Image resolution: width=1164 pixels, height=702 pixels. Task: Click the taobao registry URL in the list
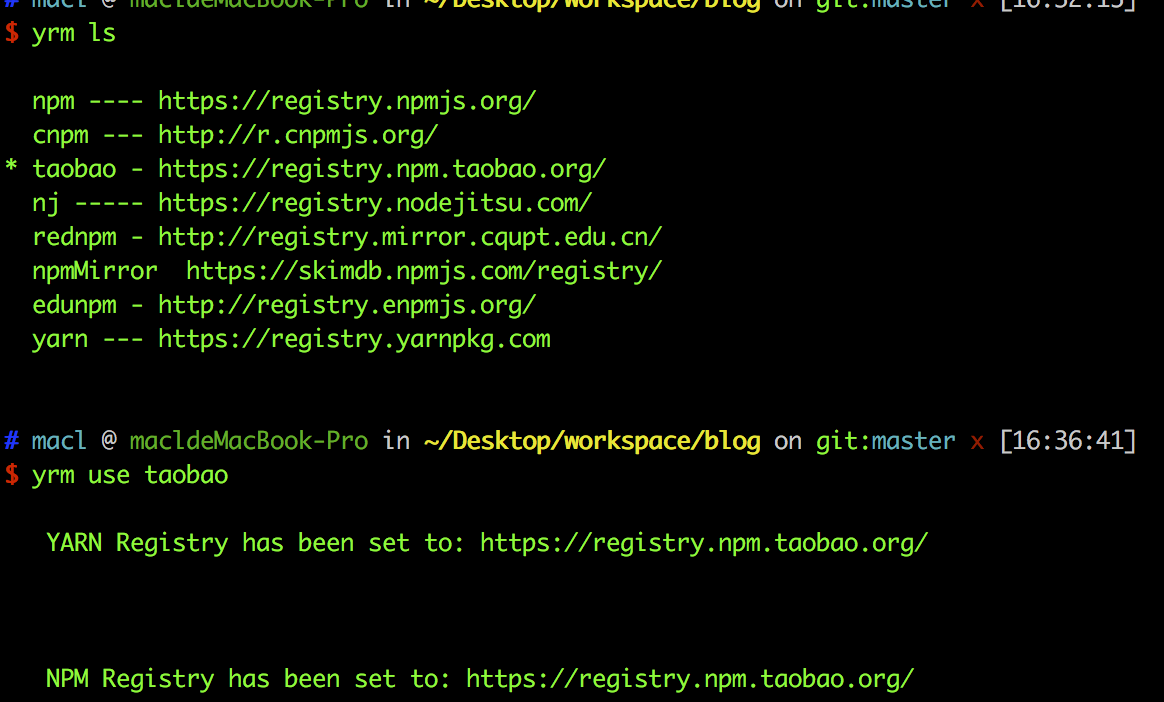382,169
